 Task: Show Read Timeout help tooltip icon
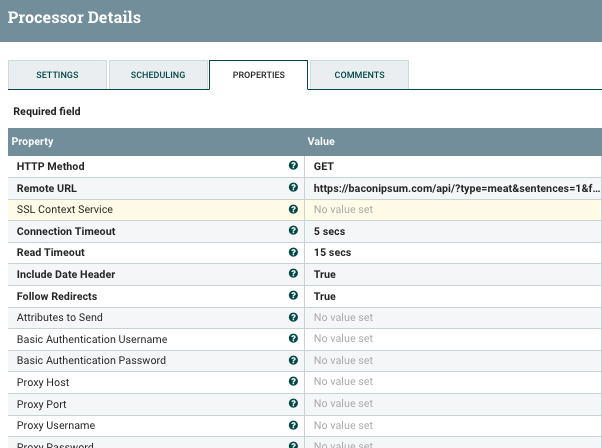tap(293, 252)
